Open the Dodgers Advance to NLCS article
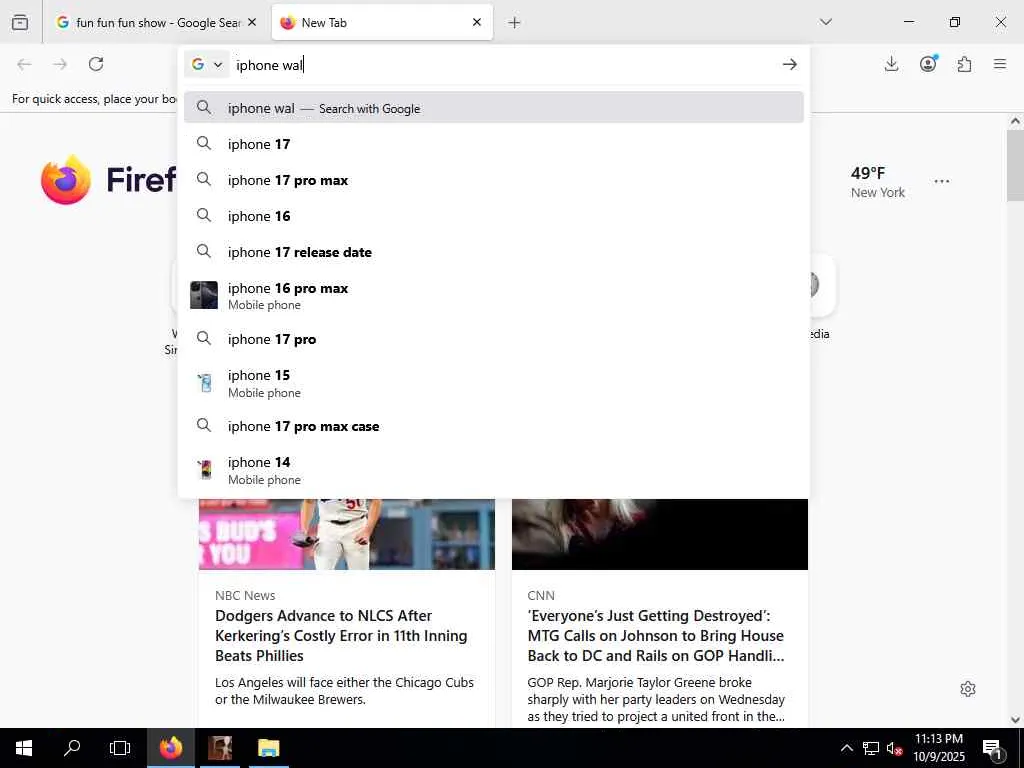The image size is (1024, 768). pos(341,635)
